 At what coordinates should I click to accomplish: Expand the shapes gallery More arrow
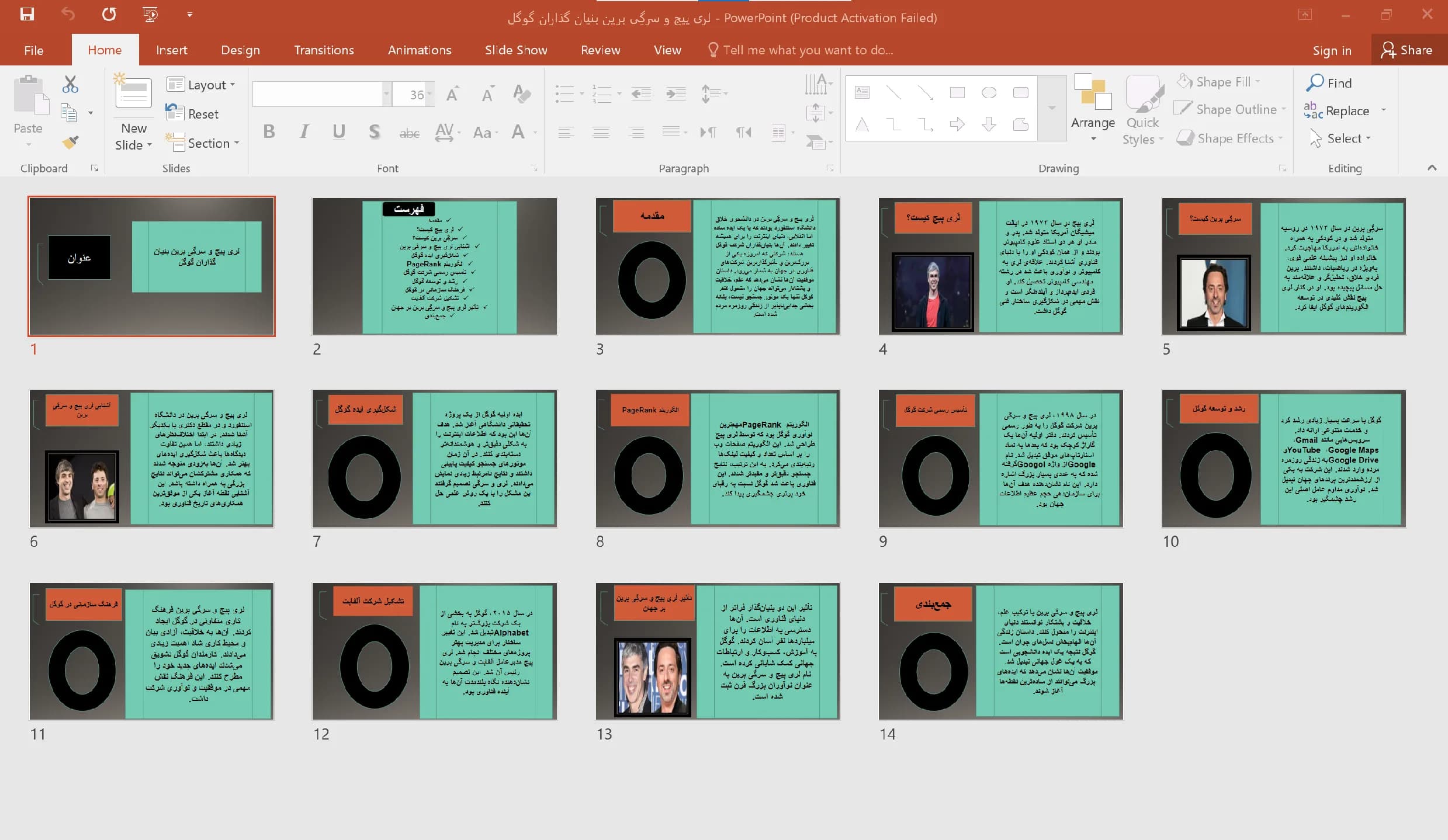click(x=1052, y=108)
